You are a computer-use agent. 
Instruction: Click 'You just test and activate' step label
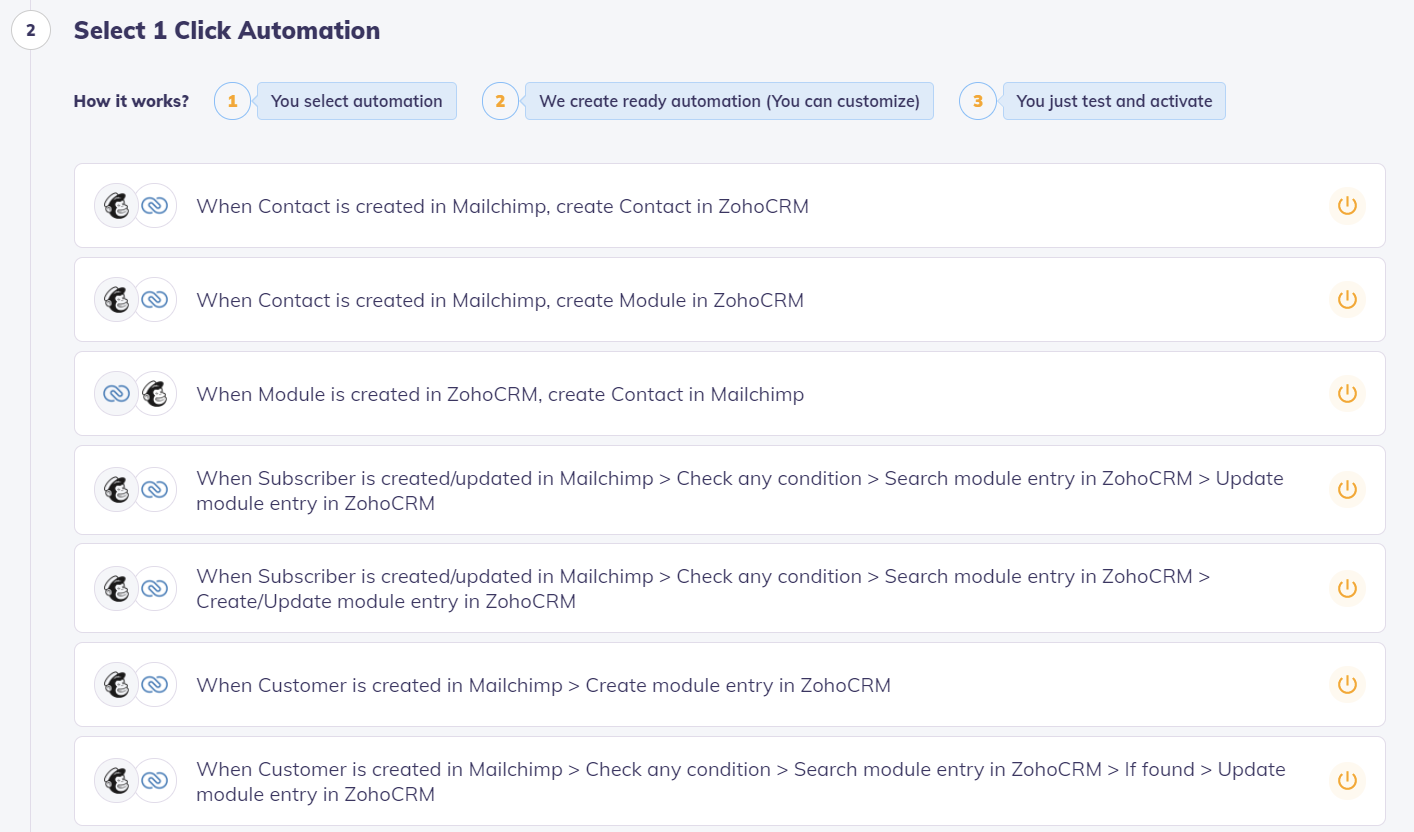pyautogui.click(x=1114, y=101)
